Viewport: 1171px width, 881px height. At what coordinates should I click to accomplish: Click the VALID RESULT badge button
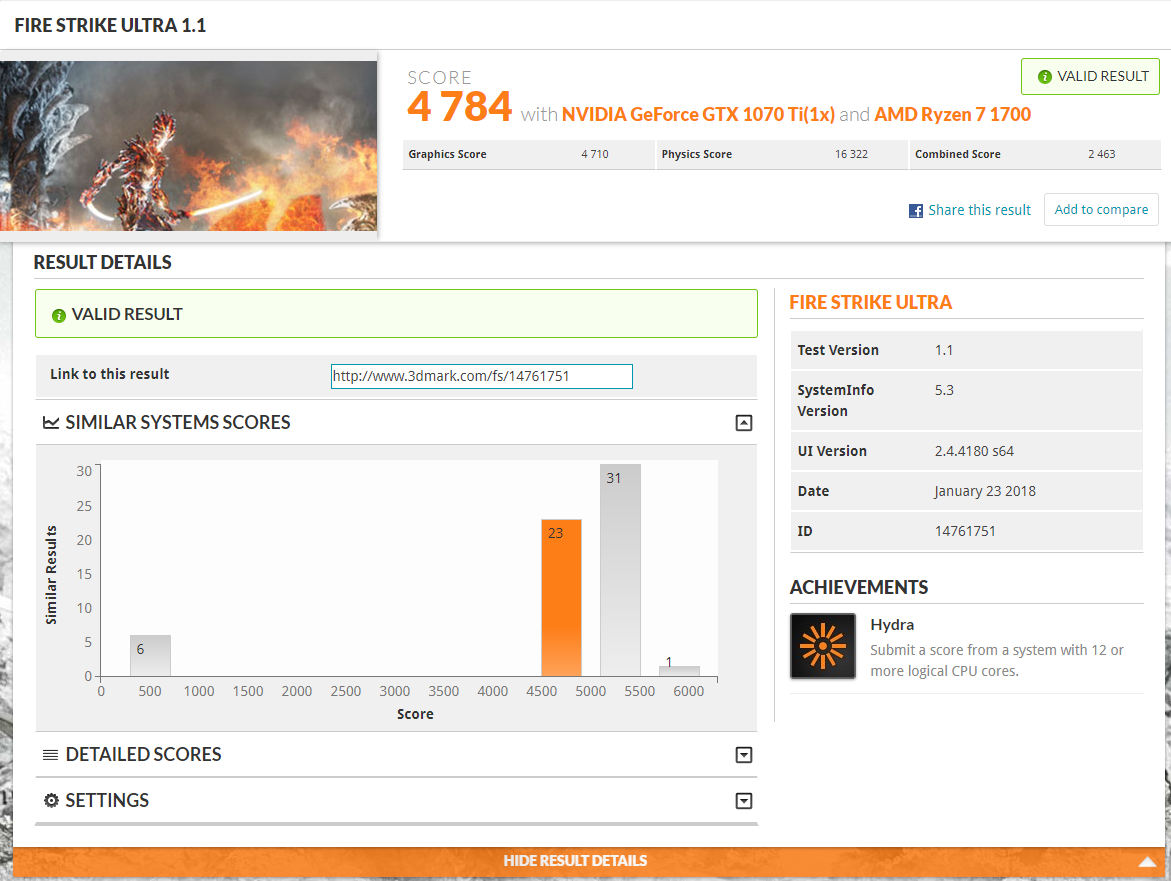click(1090, 76)
